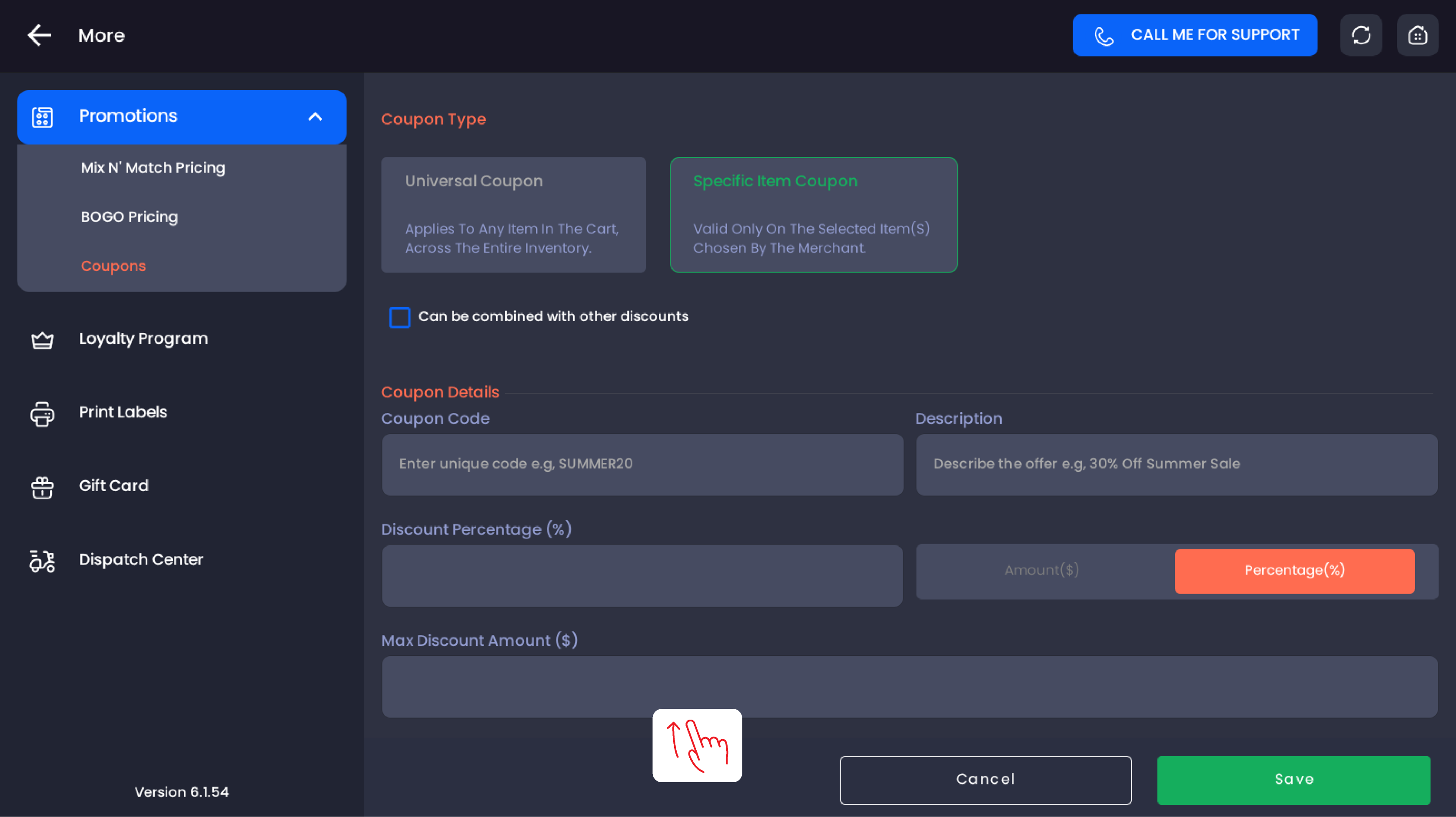The height and width of the screenshot is (817, 1456).
Task: Enable combining with other discounts checkbox
Action: [399, 317]
